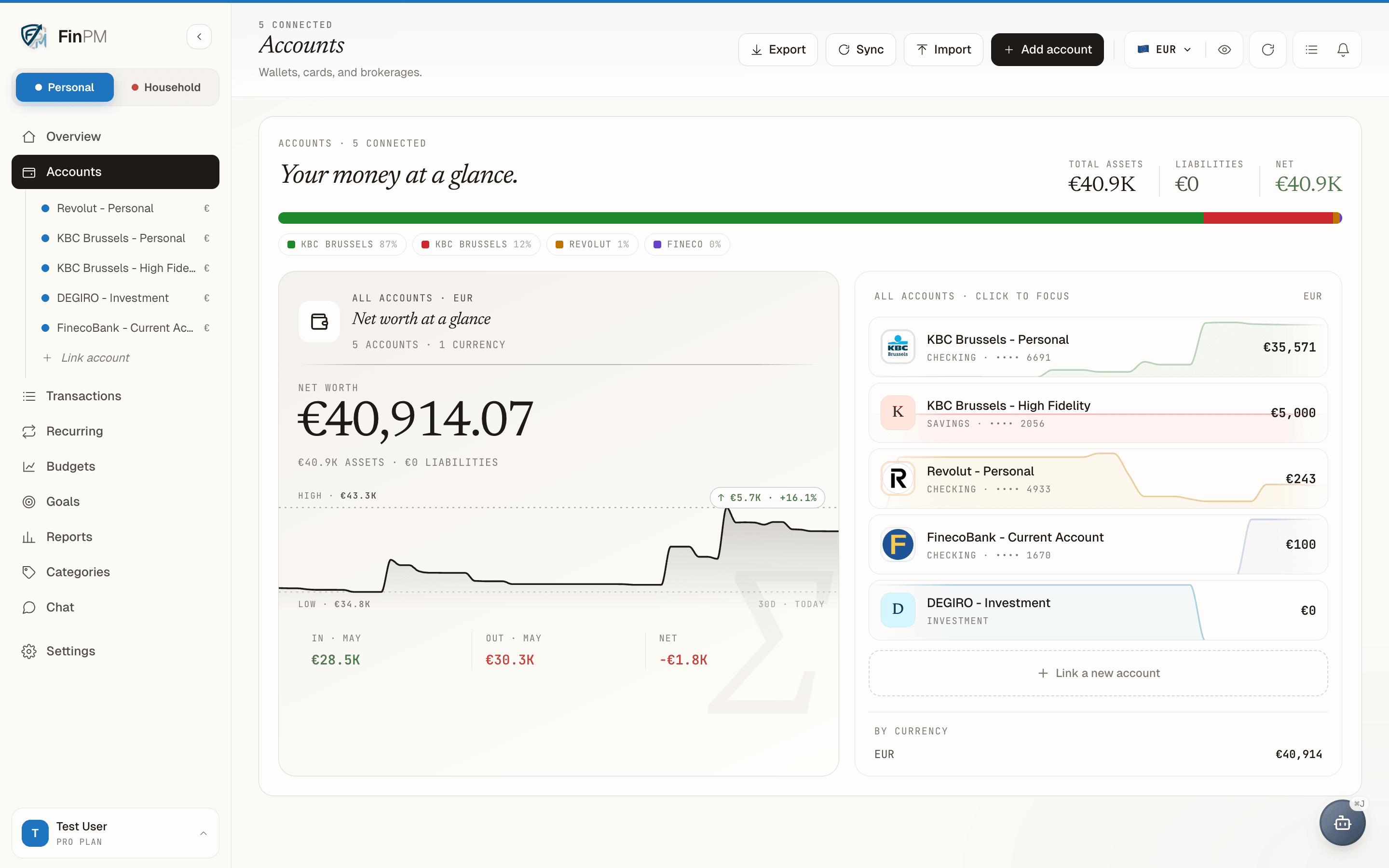The height and width of the screenshot is (868, 1389).
Task: Collapse the sidebar with the chevron button
Action: pyautogui.click(x=199, y=37)
